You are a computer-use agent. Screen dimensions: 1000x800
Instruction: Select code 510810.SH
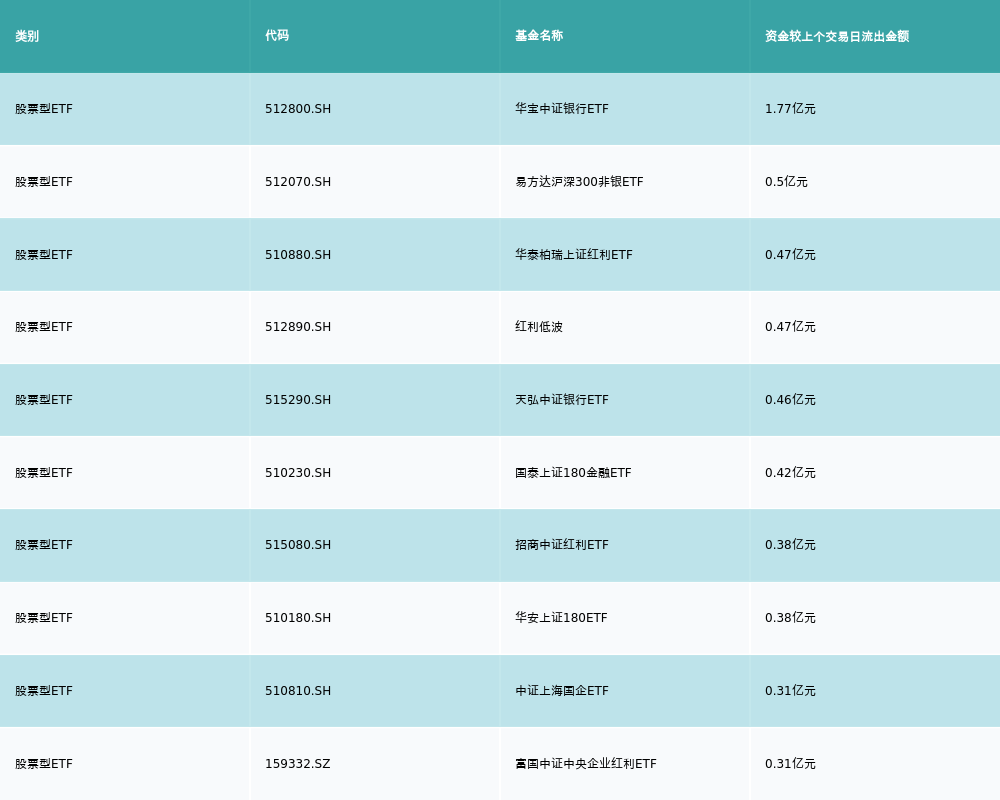tap(298, 691)
